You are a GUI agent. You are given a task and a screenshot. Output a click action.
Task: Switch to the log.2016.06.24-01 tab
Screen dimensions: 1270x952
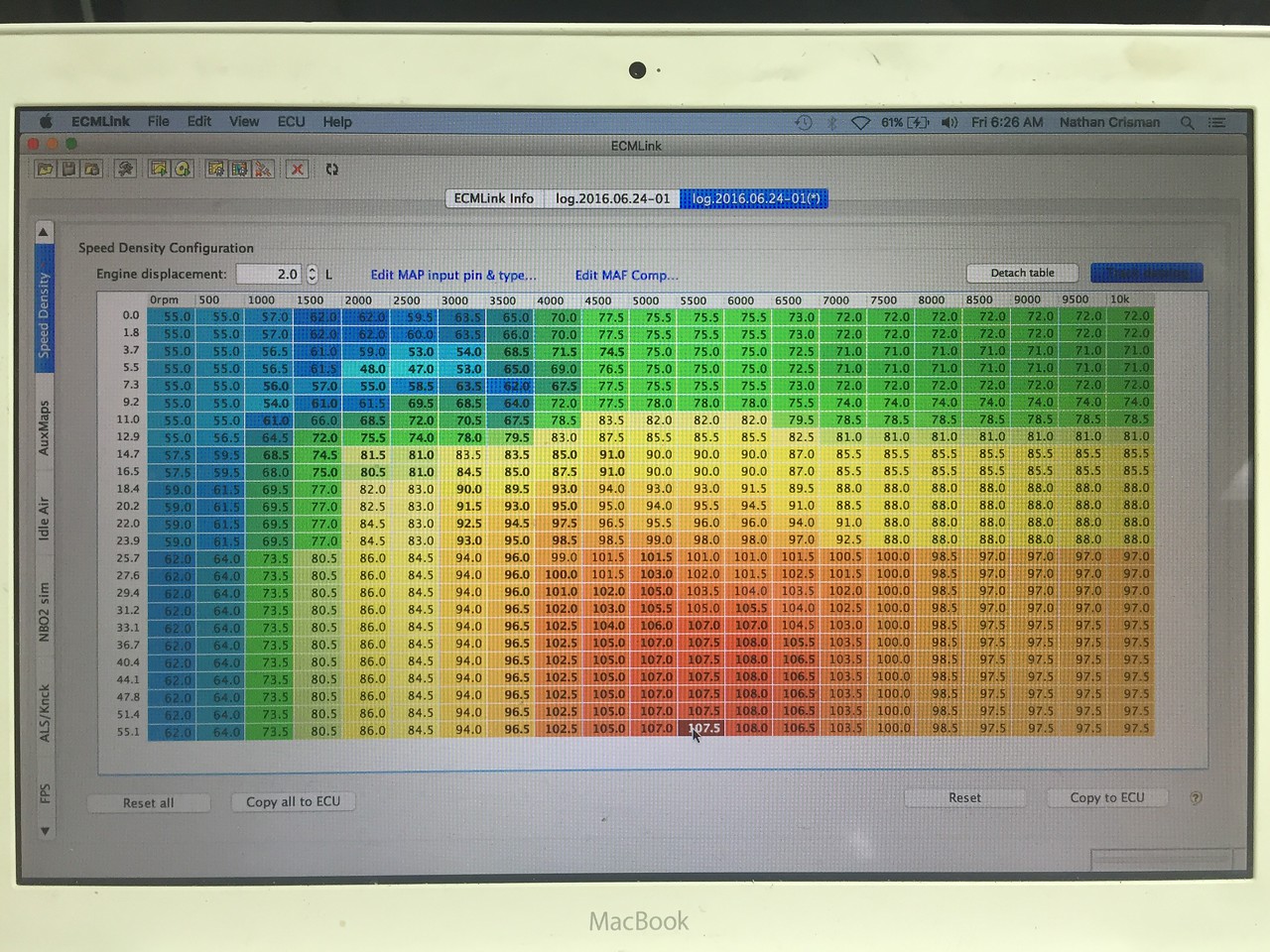[612, 198]
